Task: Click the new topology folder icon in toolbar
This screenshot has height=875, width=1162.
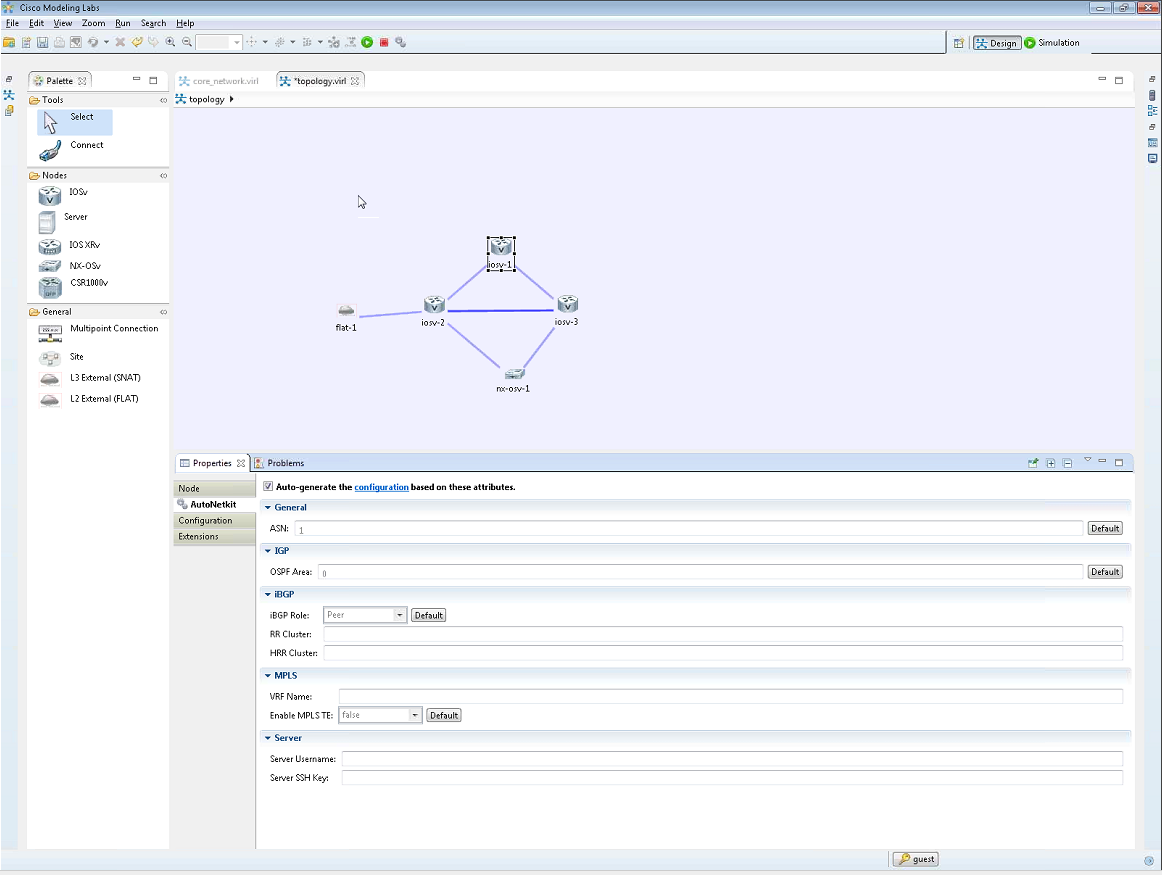Action: 9,43
